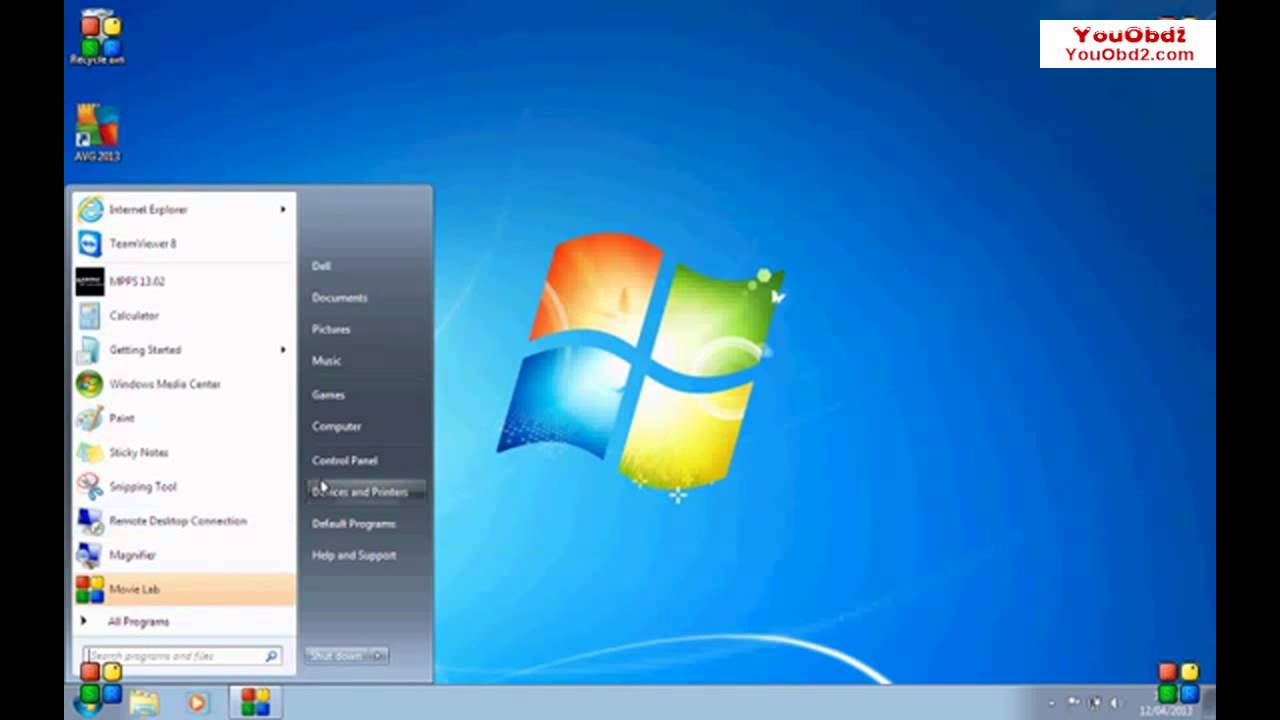Click the Show desktop strip on the taskbar
The image size is (1280, 720).
[1209, 702]
